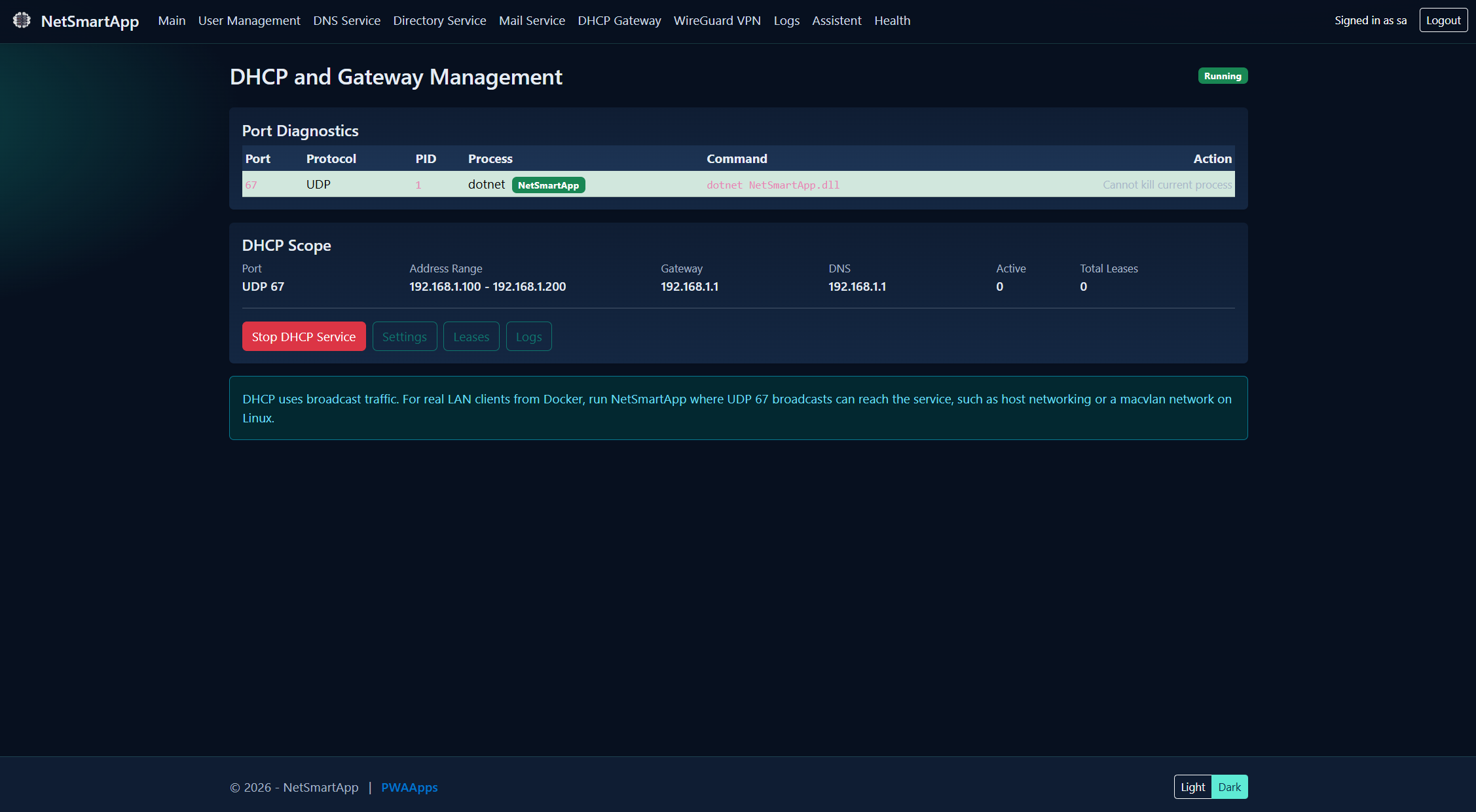Click the Total Leases value 0

(1083, 286)
